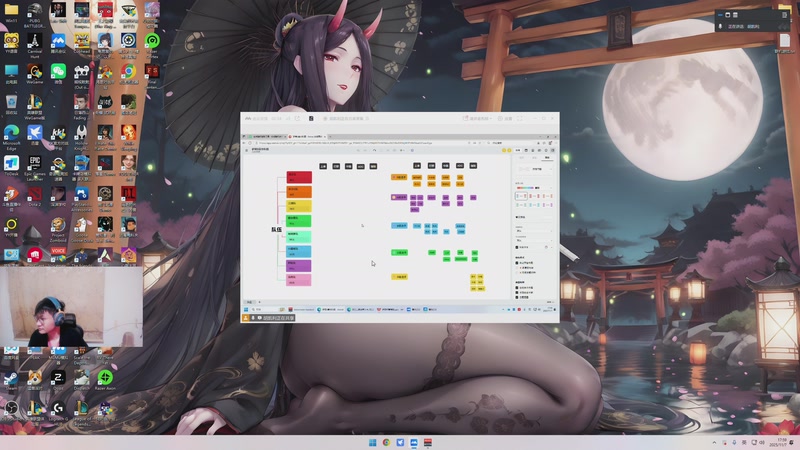Click add sheet plus at canvas bottom

click(x=259, y=302)
